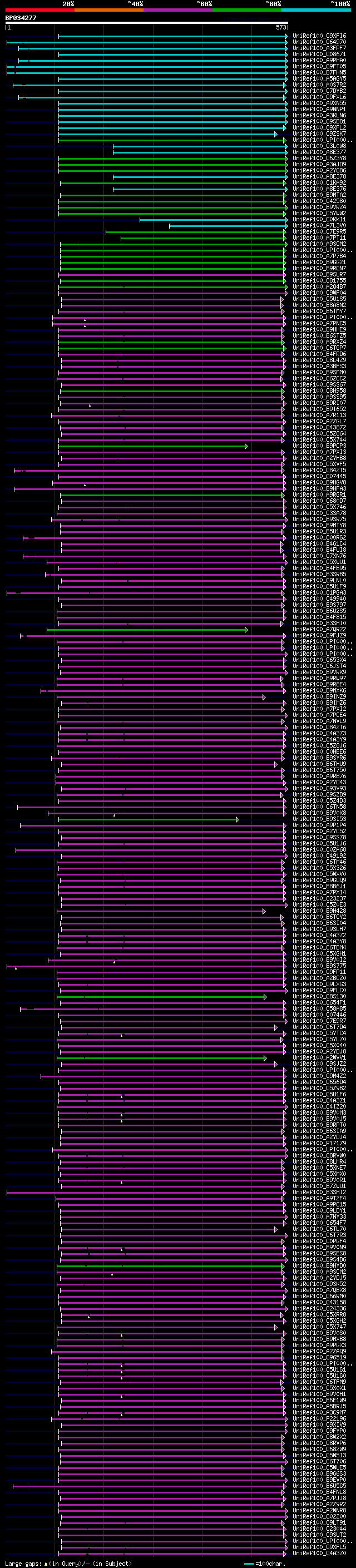The height and width of the screenshot is (1568, 356).
Task: Select hit label UniRef100_B4FRD6
Action: click(x=319, y=354)
